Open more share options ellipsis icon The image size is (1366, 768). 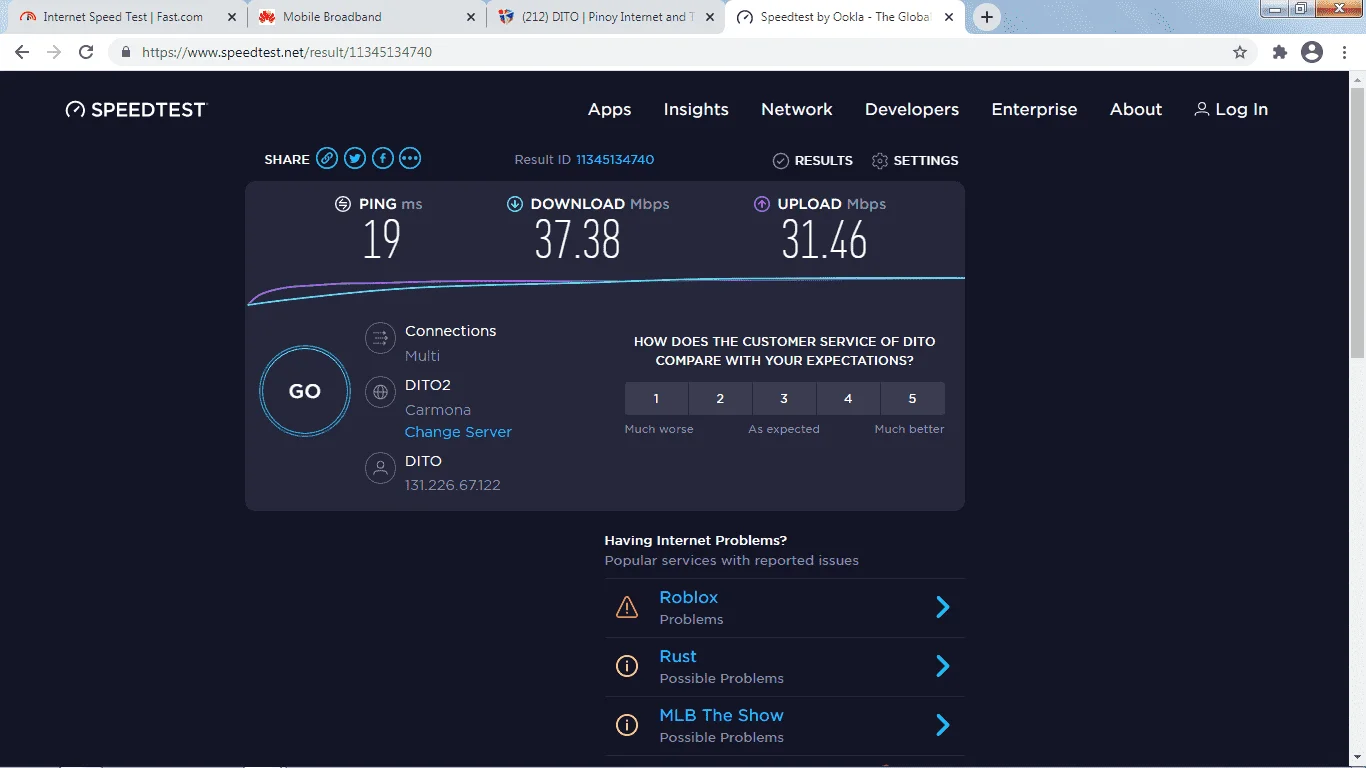(410, 158)
